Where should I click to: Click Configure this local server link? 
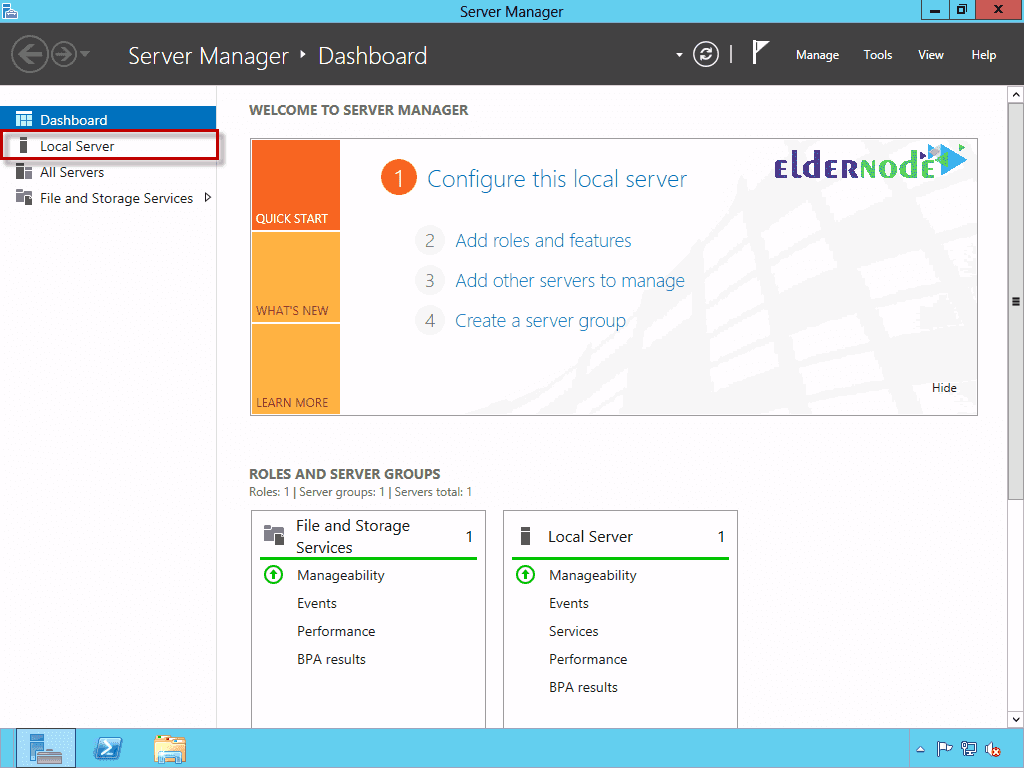[556, 179]
